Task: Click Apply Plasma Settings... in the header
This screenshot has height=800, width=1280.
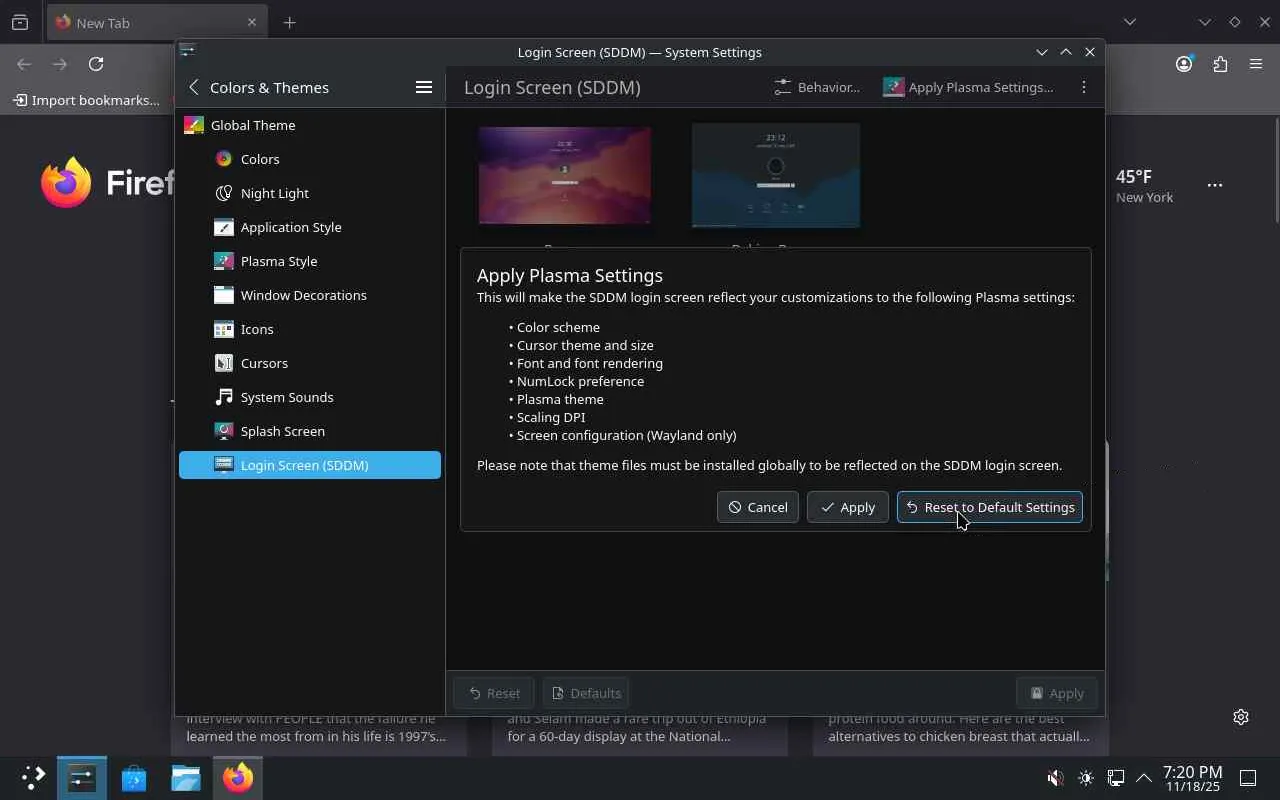Action: point(968,87)
